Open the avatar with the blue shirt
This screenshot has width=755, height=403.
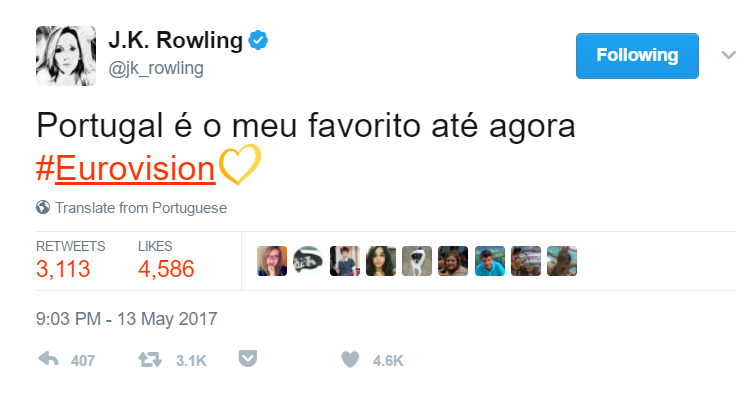point(490,261)
